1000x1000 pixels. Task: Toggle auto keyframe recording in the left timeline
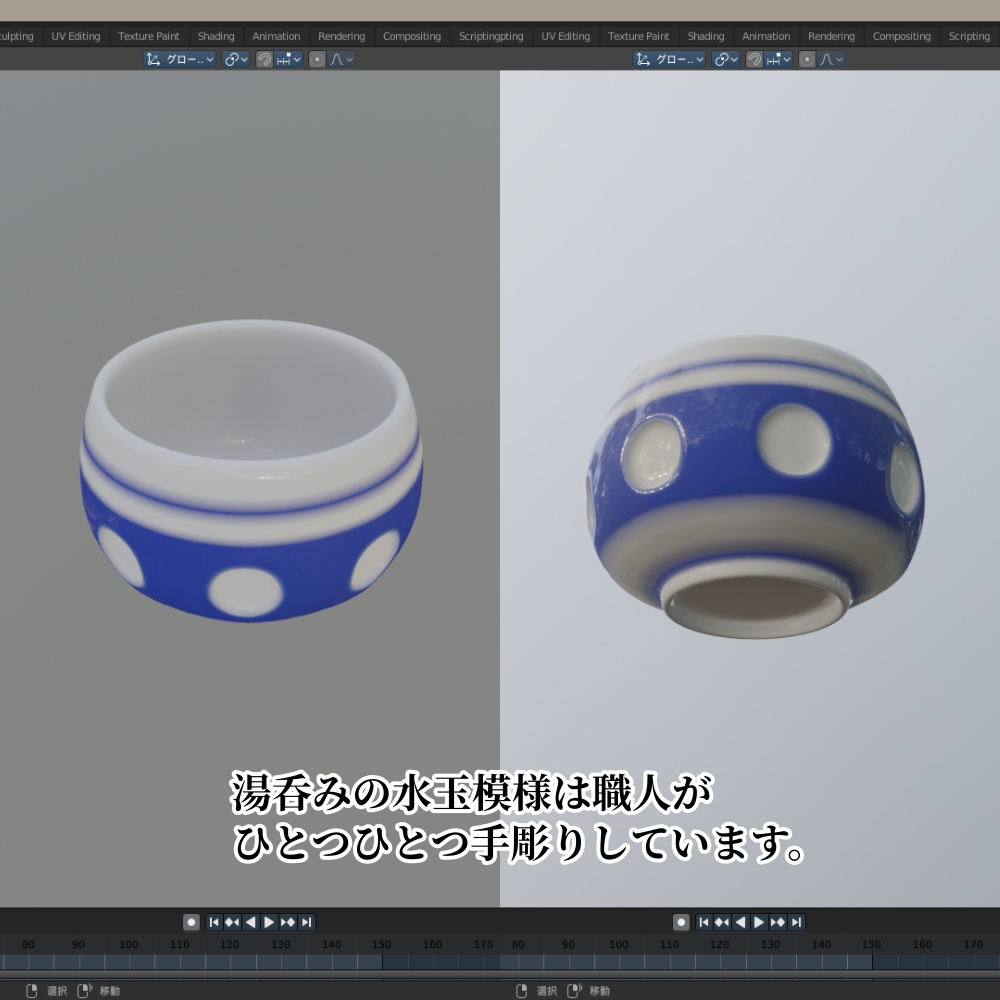tap(190, 922)
